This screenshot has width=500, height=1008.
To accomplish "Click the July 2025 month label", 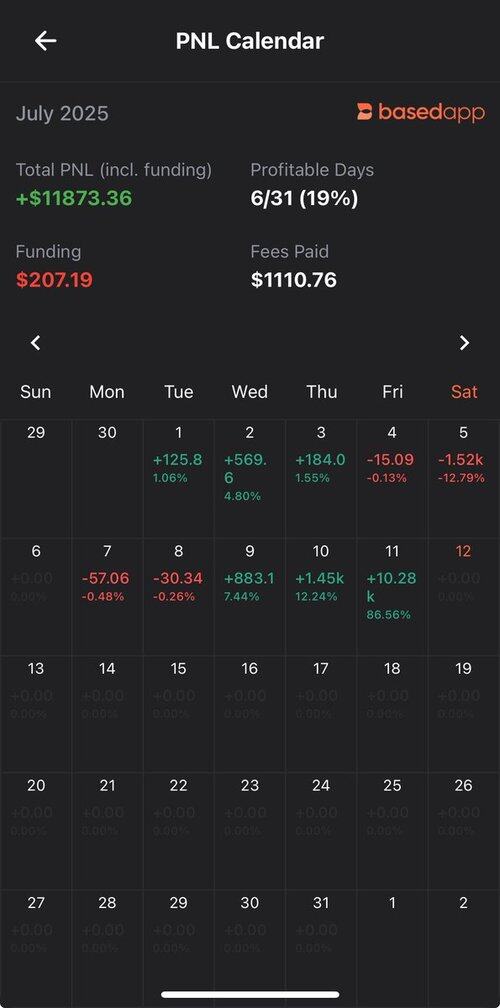I will coord(62,114).
